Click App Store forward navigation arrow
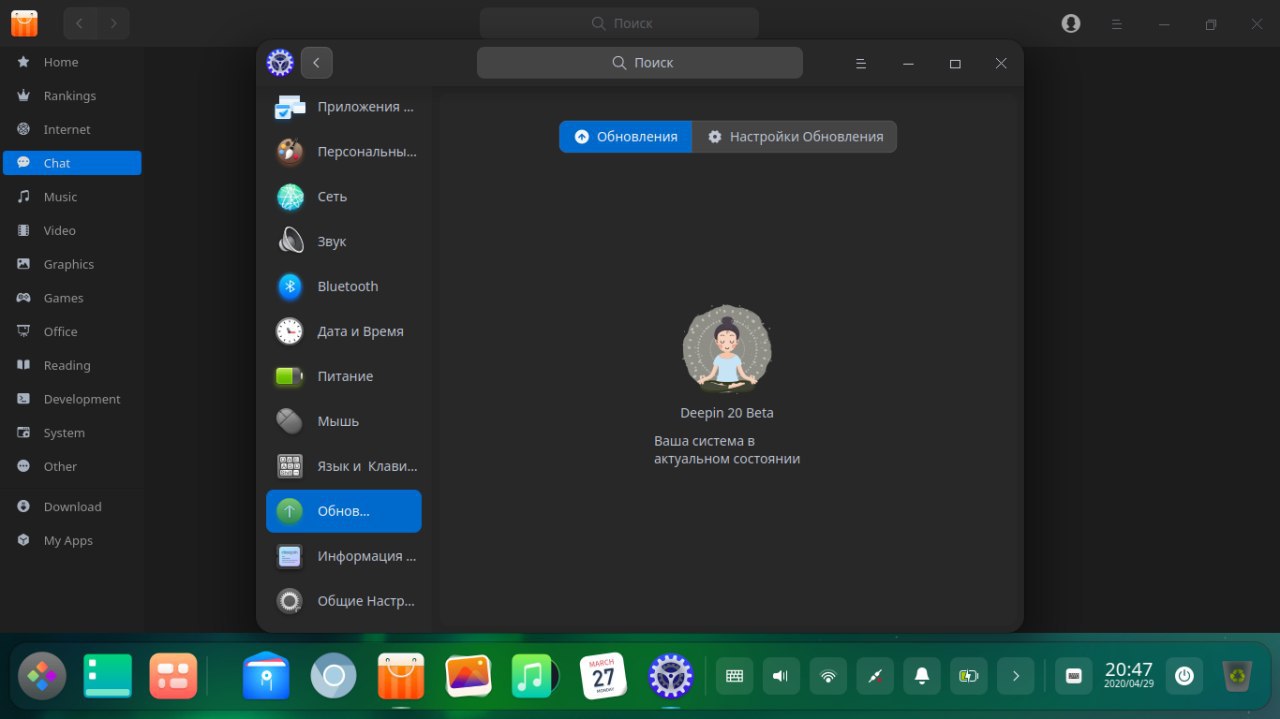The height and width of the screenshot is (719, 1280). pos(113,23)
